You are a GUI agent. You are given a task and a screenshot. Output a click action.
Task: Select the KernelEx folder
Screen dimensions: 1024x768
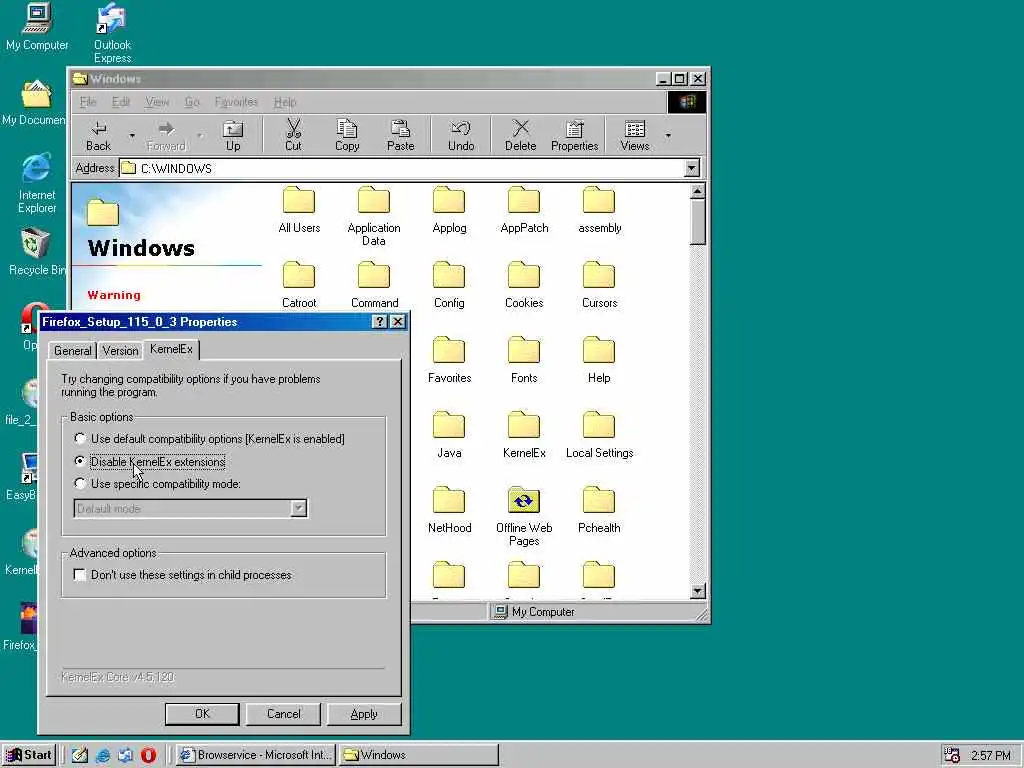524,436
